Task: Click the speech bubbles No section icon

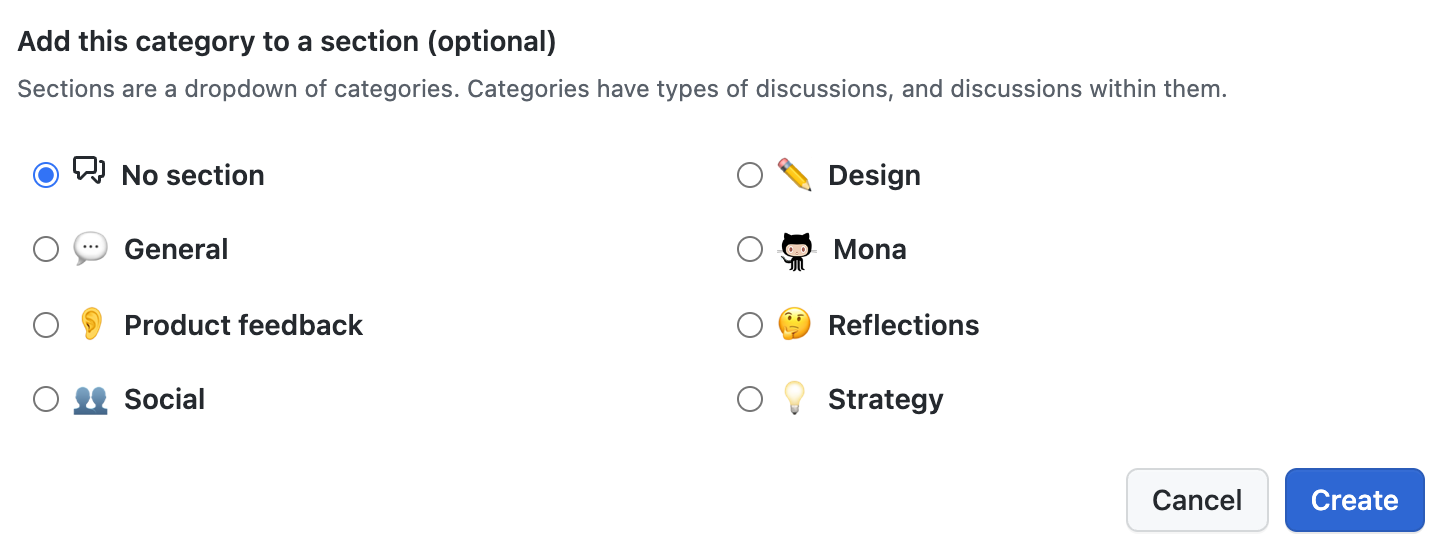Action: click(x=89, y=172)
